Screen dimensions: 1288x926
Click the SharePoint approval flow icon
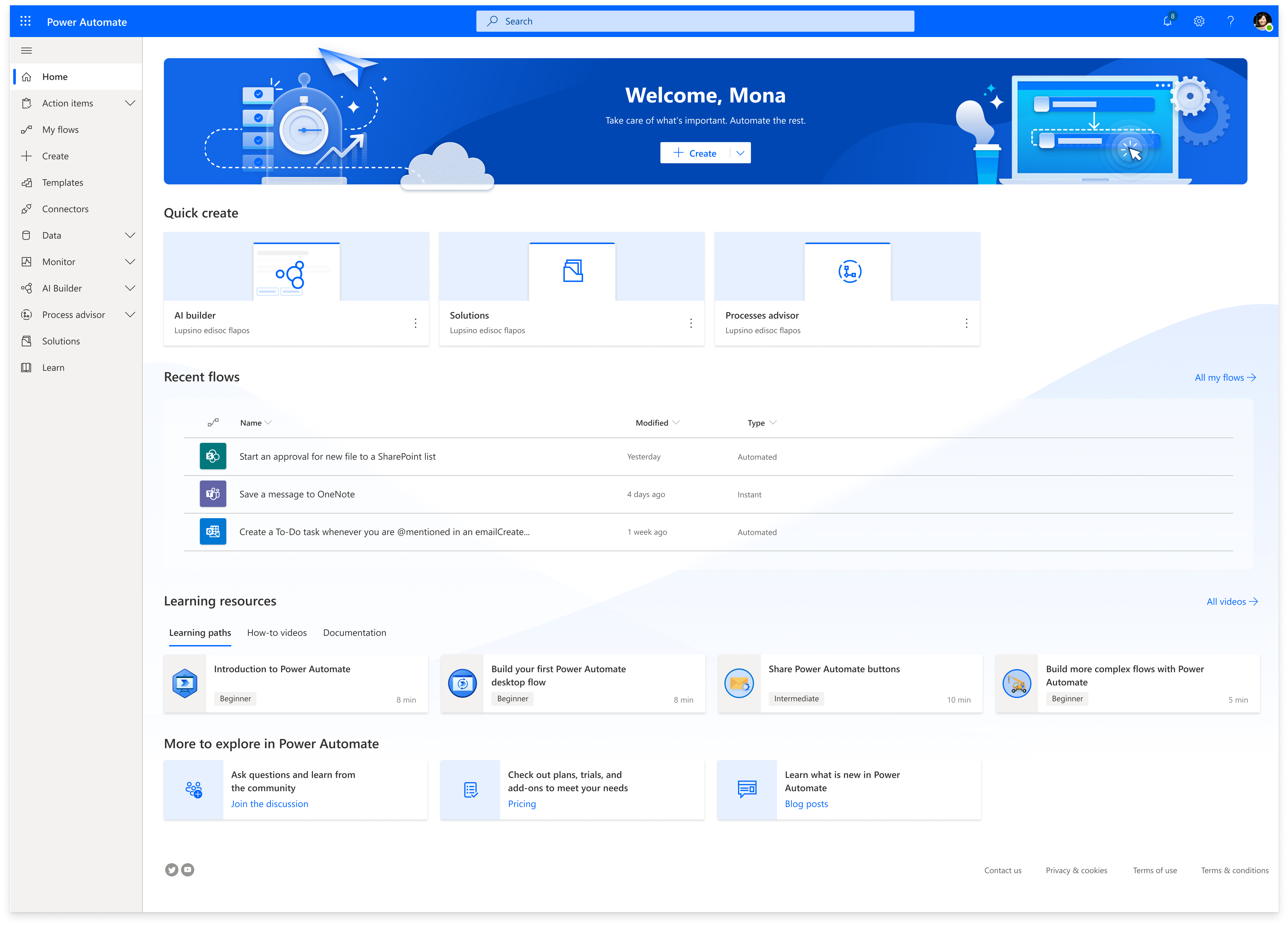[213, 456]
